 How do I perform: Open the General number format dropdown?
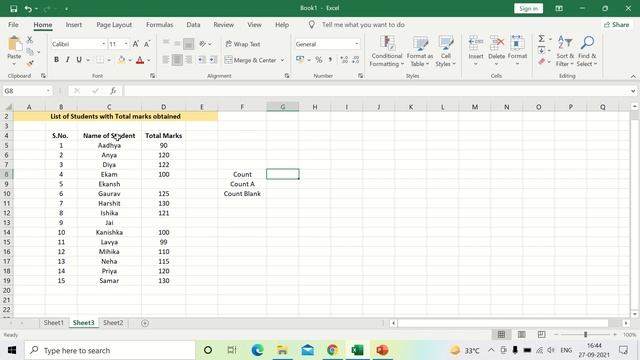point(356,44)
